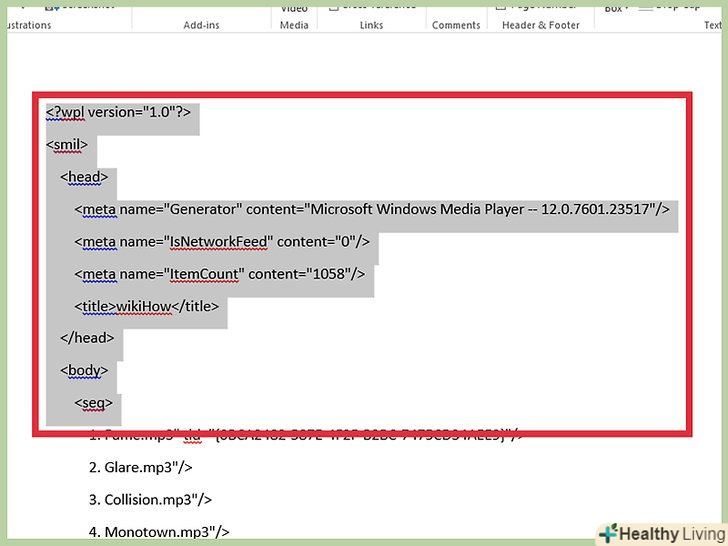Click the Add-ins group label
The width and height of the screenshot is (728, 546).
tap(201, 25)
